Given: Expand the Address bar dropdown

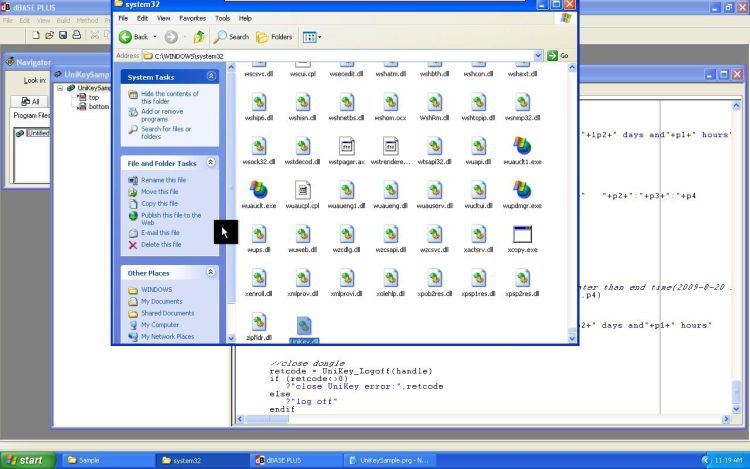Looking at the screenshot, I should (538, 56).
